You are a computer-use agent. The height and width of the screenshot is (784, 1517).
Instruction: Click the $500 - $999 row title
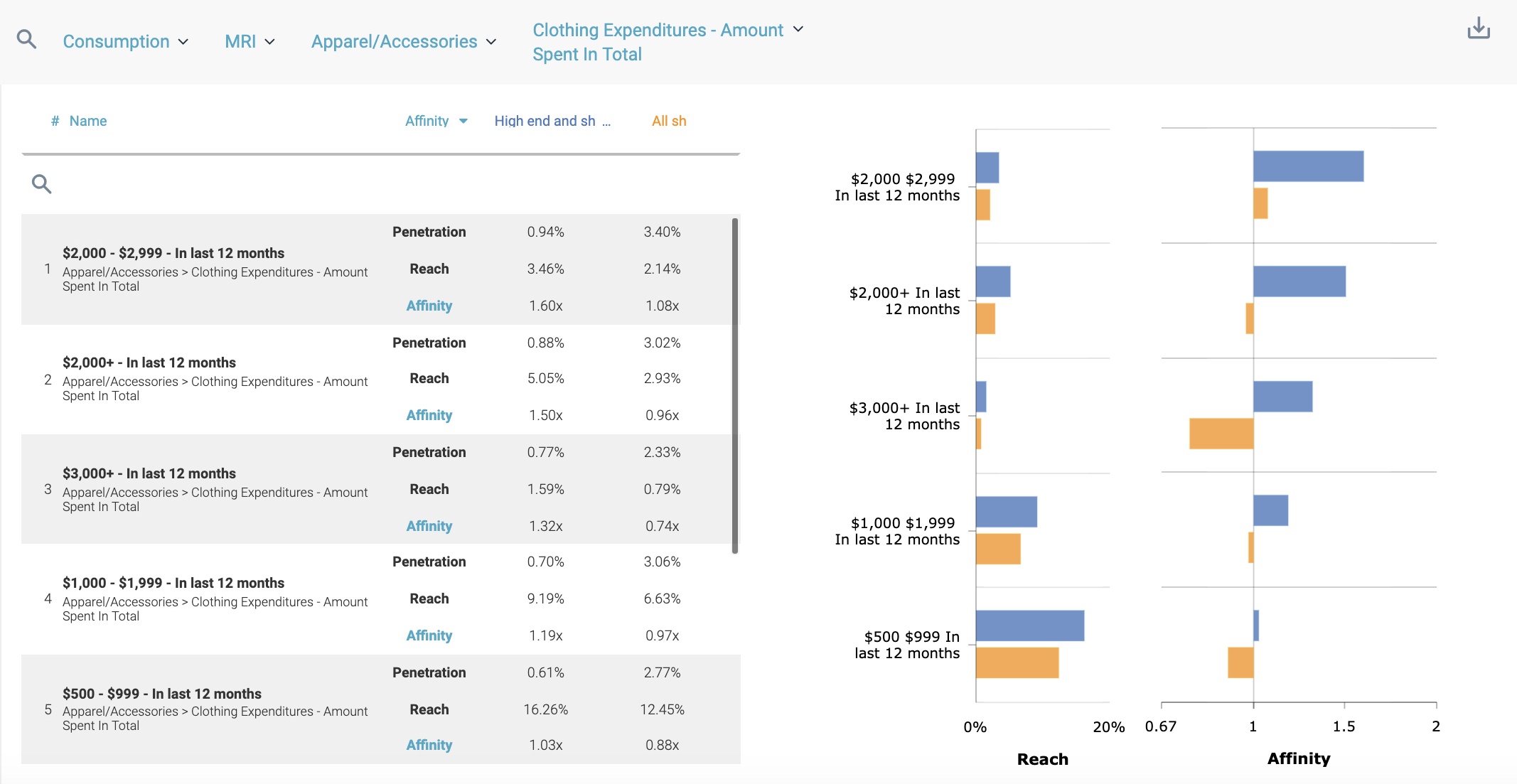(162, 694)
